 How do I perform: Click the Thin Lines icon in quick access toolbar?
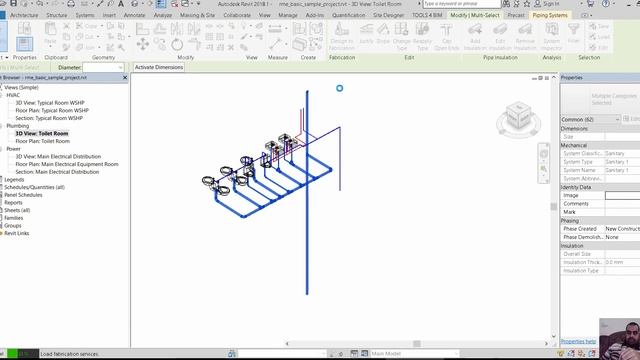click(x=161, y=4)
